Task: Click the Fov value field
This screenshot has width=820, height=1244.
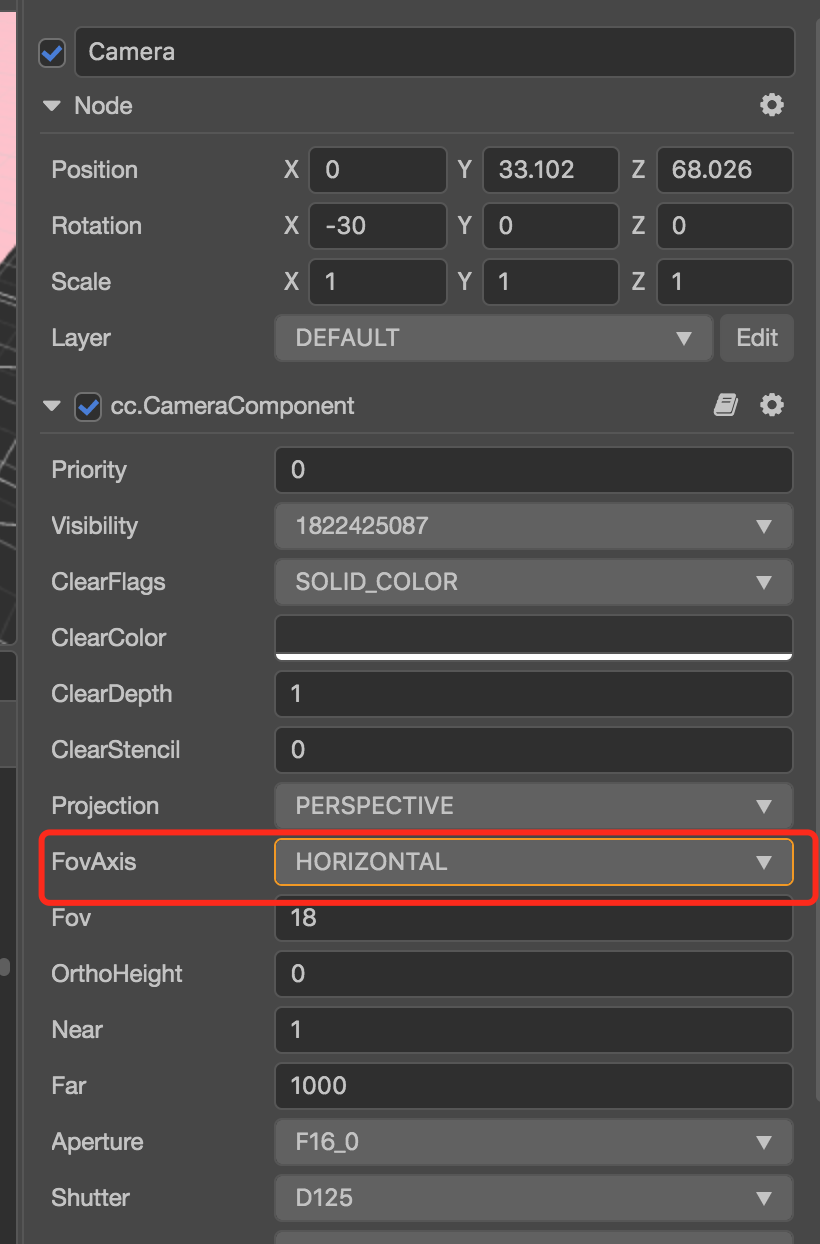Action: click(x=533, y=918)
